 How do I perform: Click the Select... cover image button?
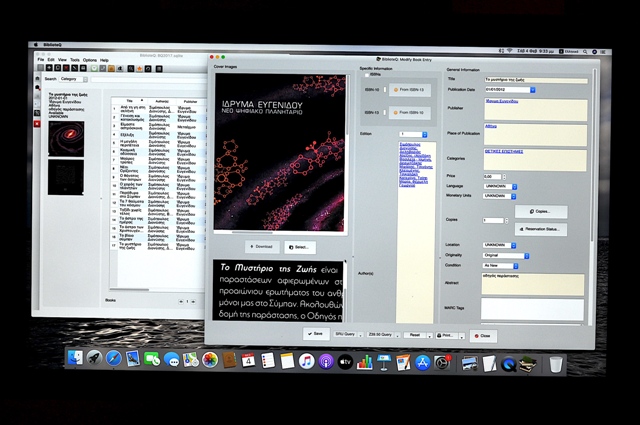coord(300,246)
